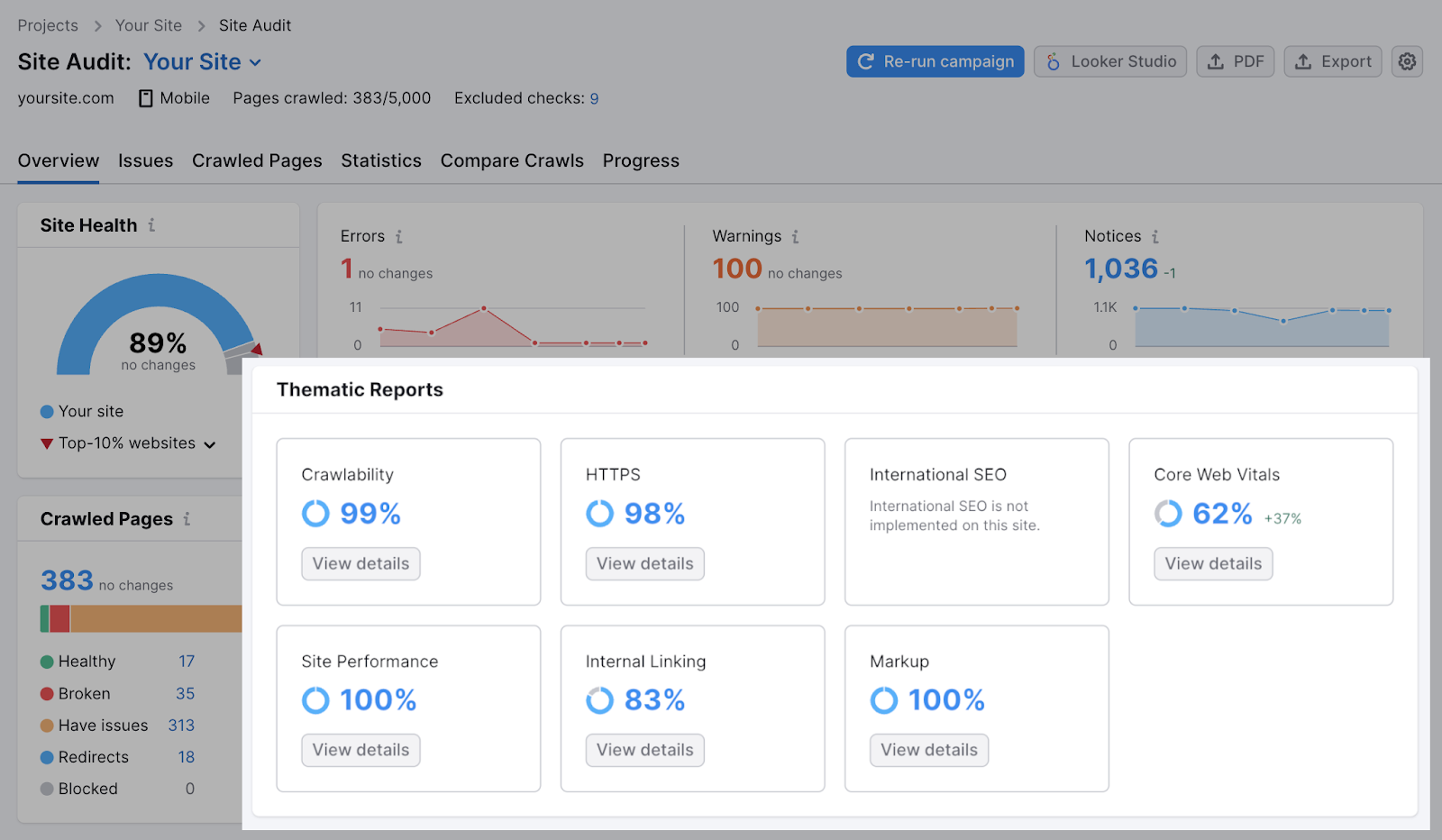
Task: Click the Re-run campaign button
Action: click(x=935, y=61)
